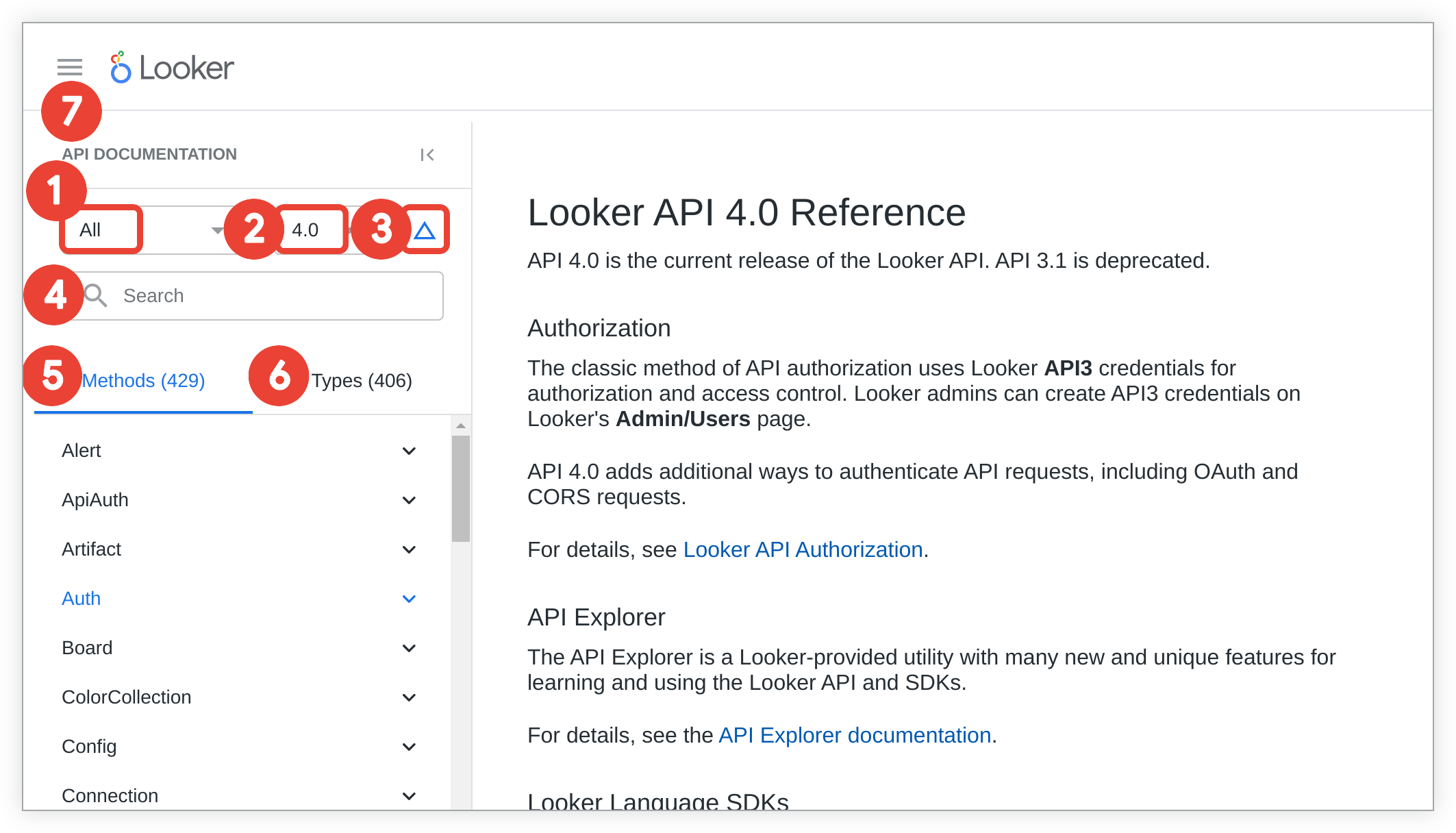1456x833 pixels.
Task: Expand the ColorCollection methods group
Action: point(409,697)
